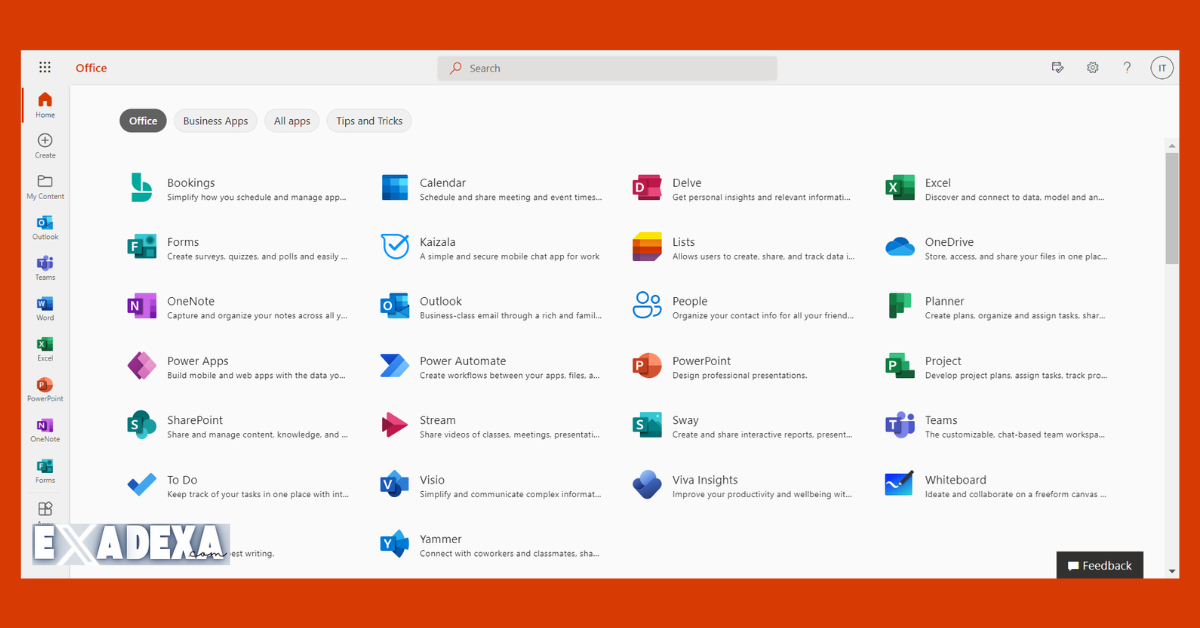This screenshot has width=1200, height=628.
Task: Open Whiteboard
Action: coord(899,485)
